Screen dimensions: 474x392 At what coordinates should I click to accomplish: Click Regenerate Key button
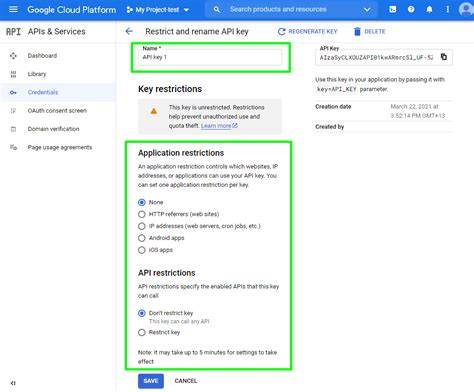point(307,31)
